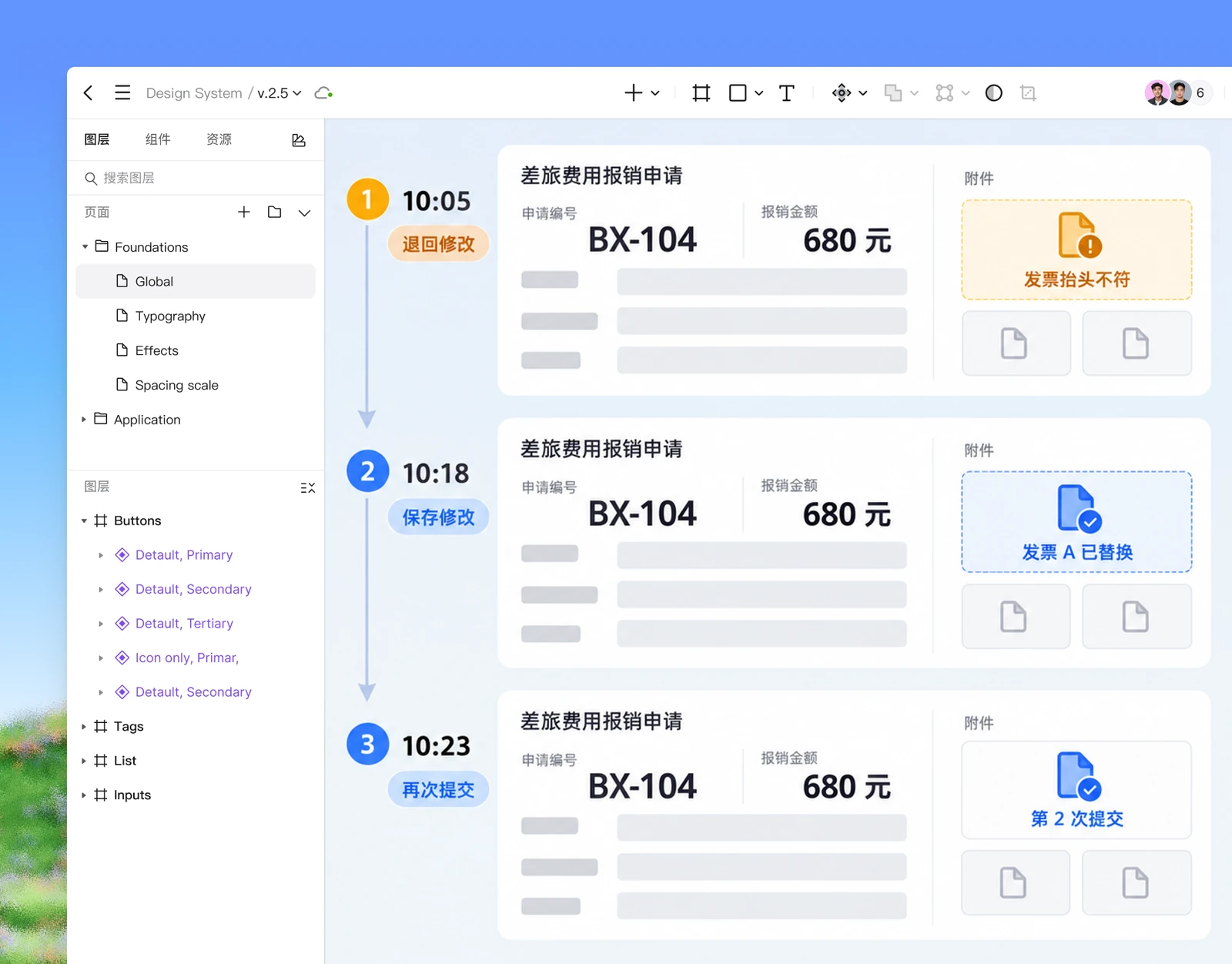Screen dimensions: 1232x964
Task: Open the rectangle shape tool dropdown arrow
Action: (759, 93)
